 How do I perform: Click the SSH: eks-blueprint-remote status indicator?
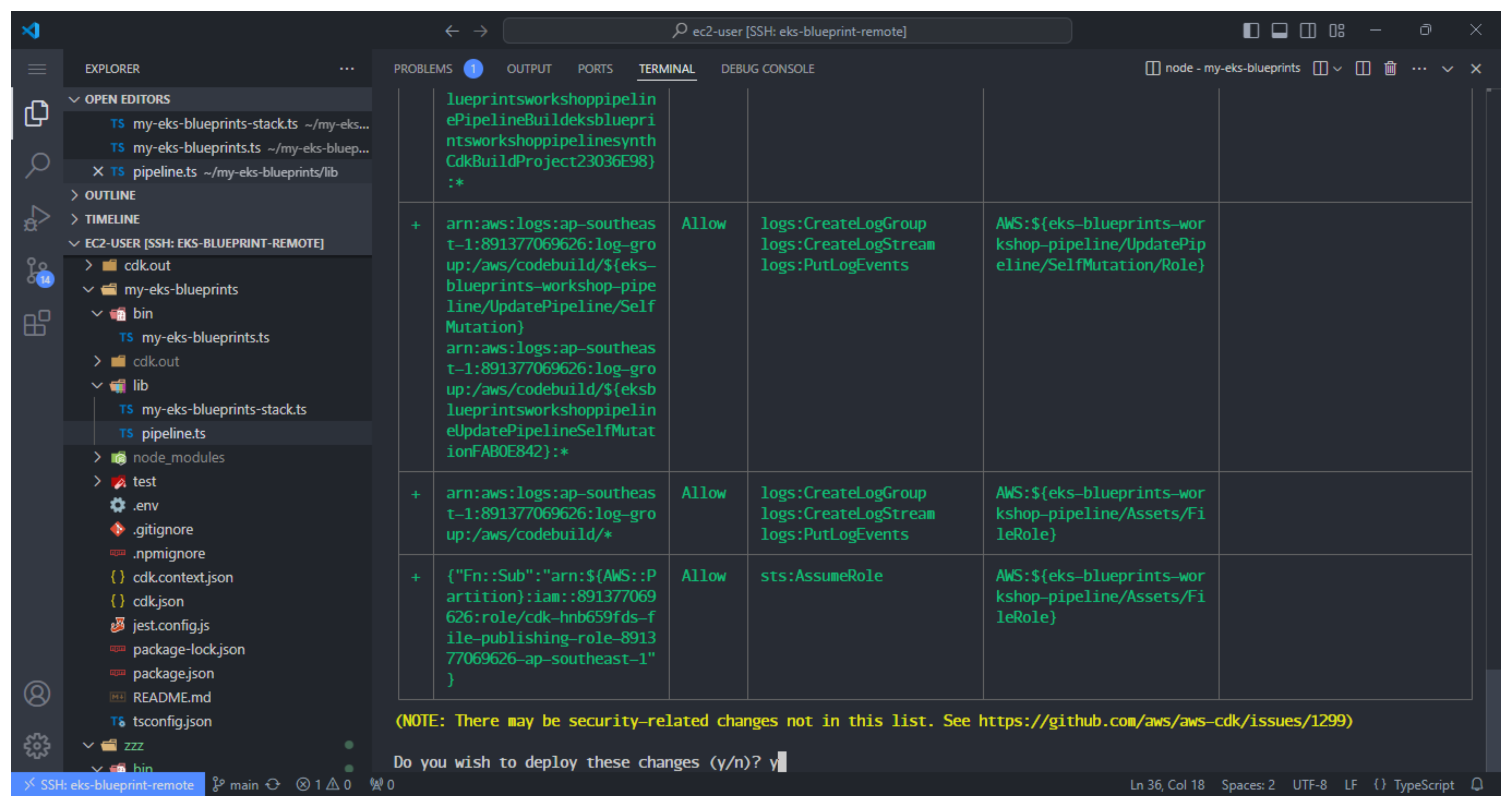coord(108,784)
